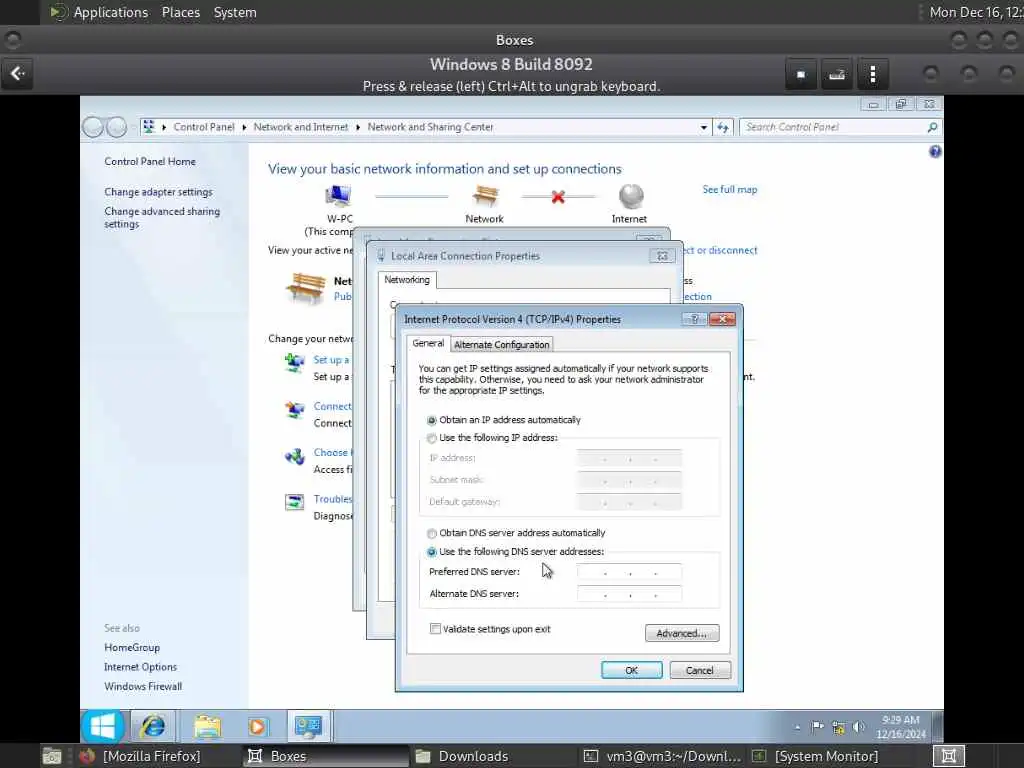Switch to the General tab
1024x768 pixels.
pyautogui.click(x=428, y=344)
